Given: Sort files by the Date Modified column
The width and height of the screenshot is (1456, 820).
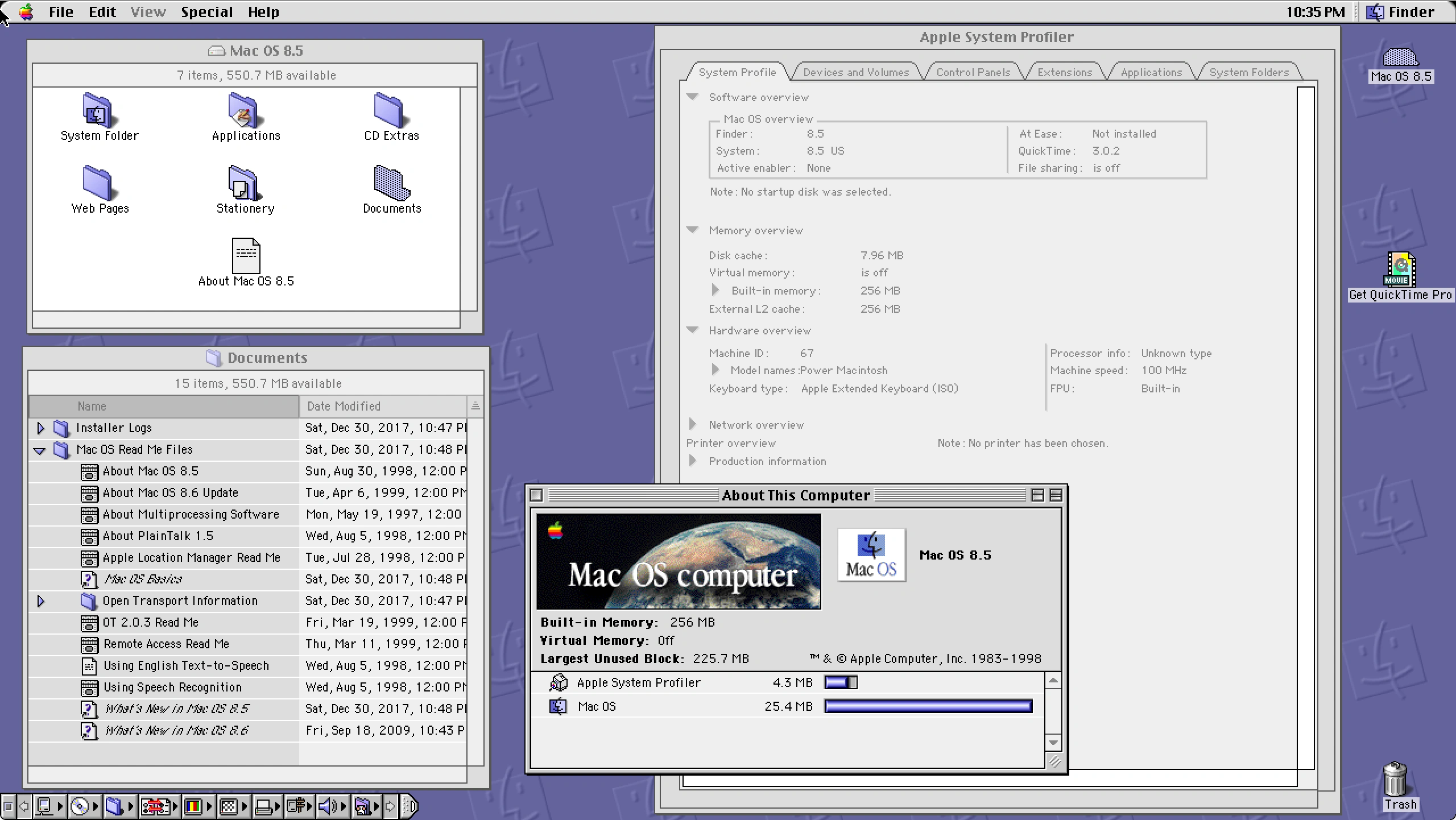Looking at the screenshot, I should pos(344,406).
